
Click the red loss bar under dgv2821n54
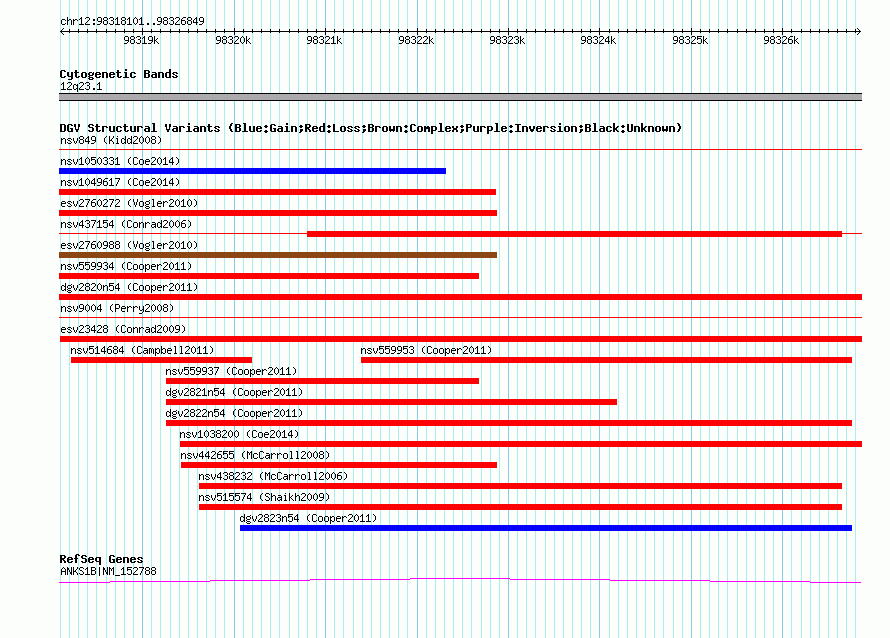pyautogui.click(x=391, y=402)
